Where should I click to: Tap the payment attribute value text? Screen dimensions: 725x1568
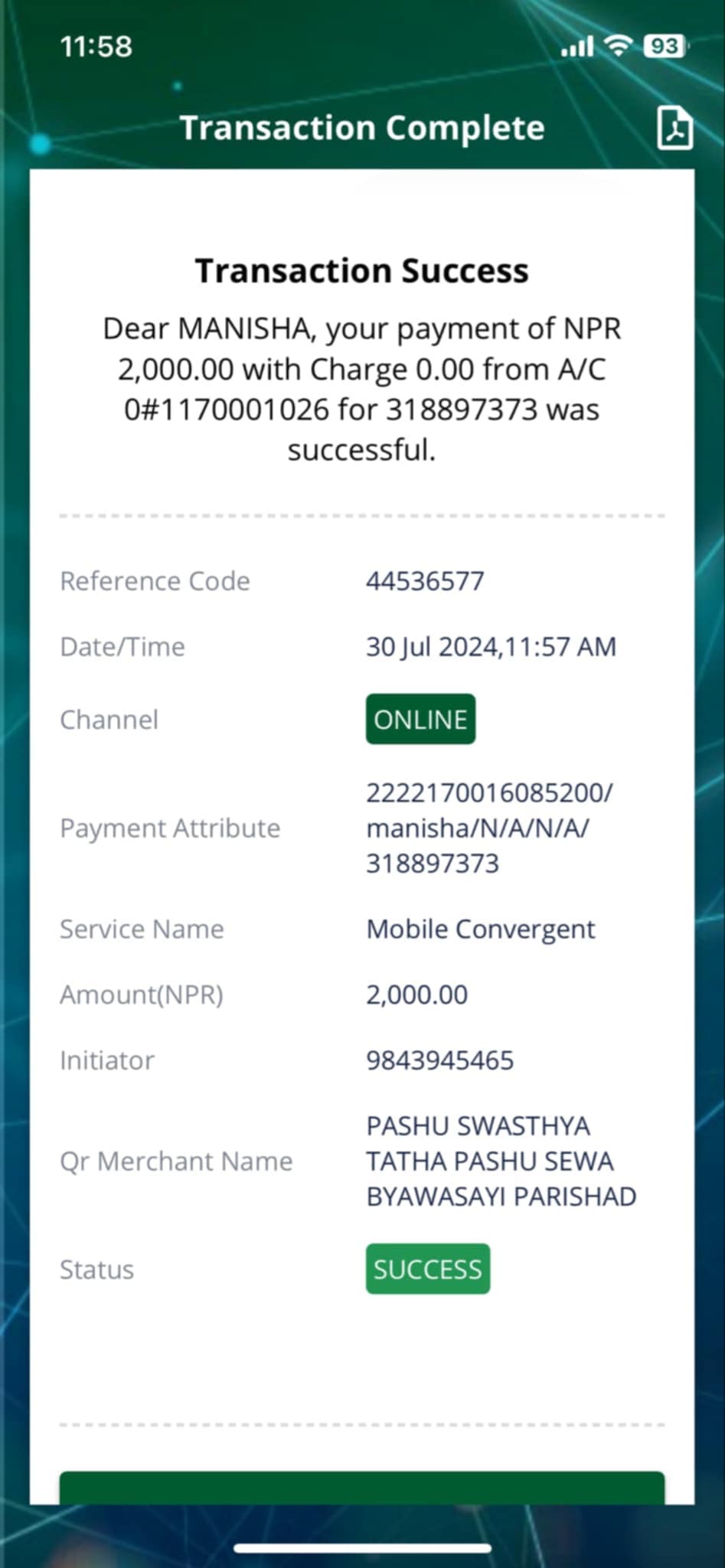pyautogui.click(x=489, y=828)
